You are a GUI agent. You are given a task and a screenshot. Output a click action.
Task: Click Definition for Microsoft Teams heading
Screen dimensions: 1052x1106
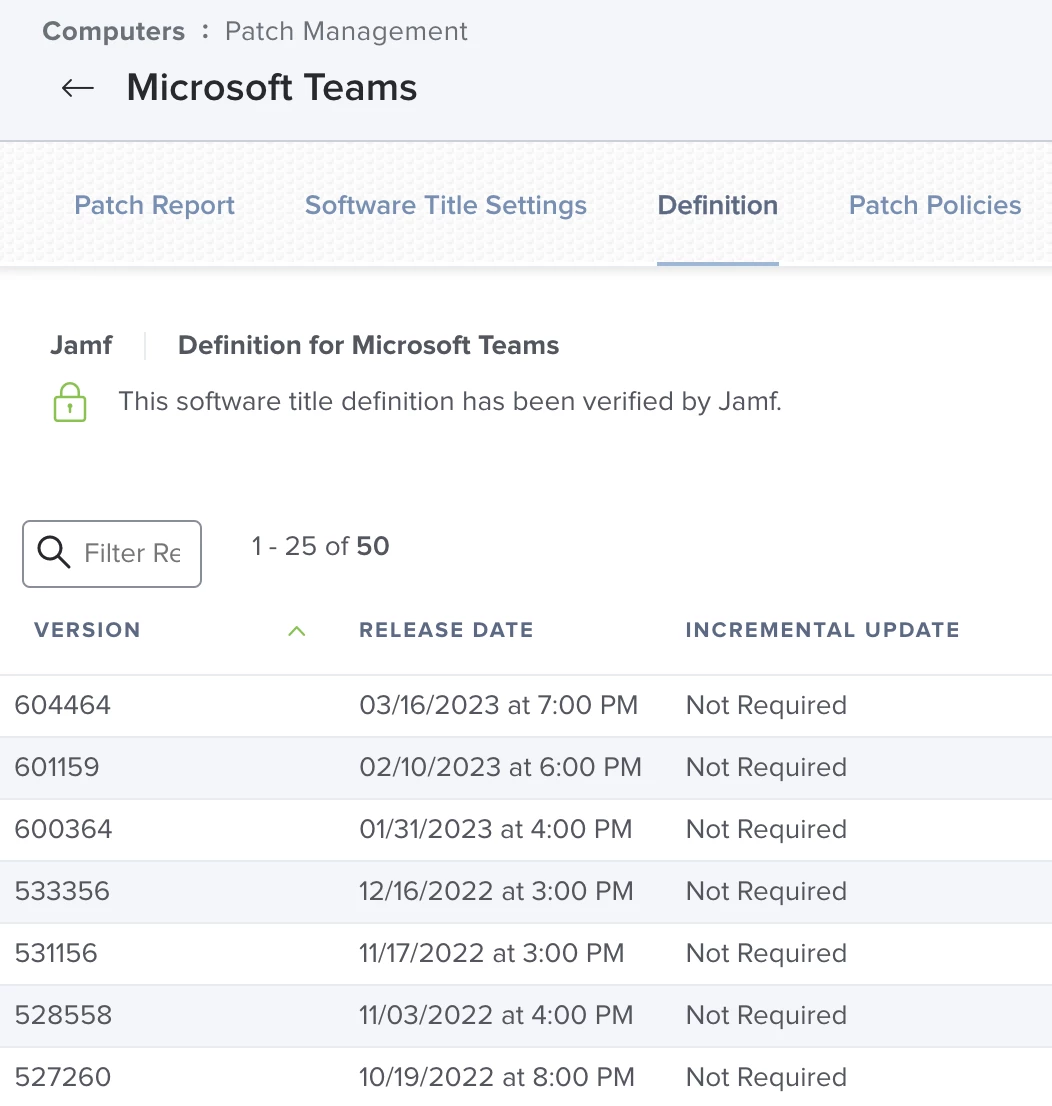click(x=368, y=346)
